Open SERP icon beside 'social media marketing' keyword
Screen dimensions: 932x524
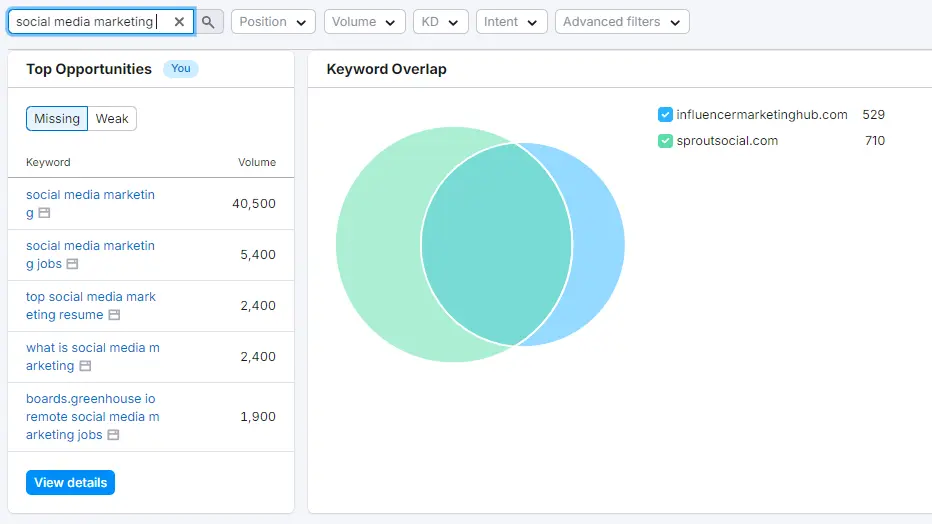pyautogui.click(x=44, y=213)
